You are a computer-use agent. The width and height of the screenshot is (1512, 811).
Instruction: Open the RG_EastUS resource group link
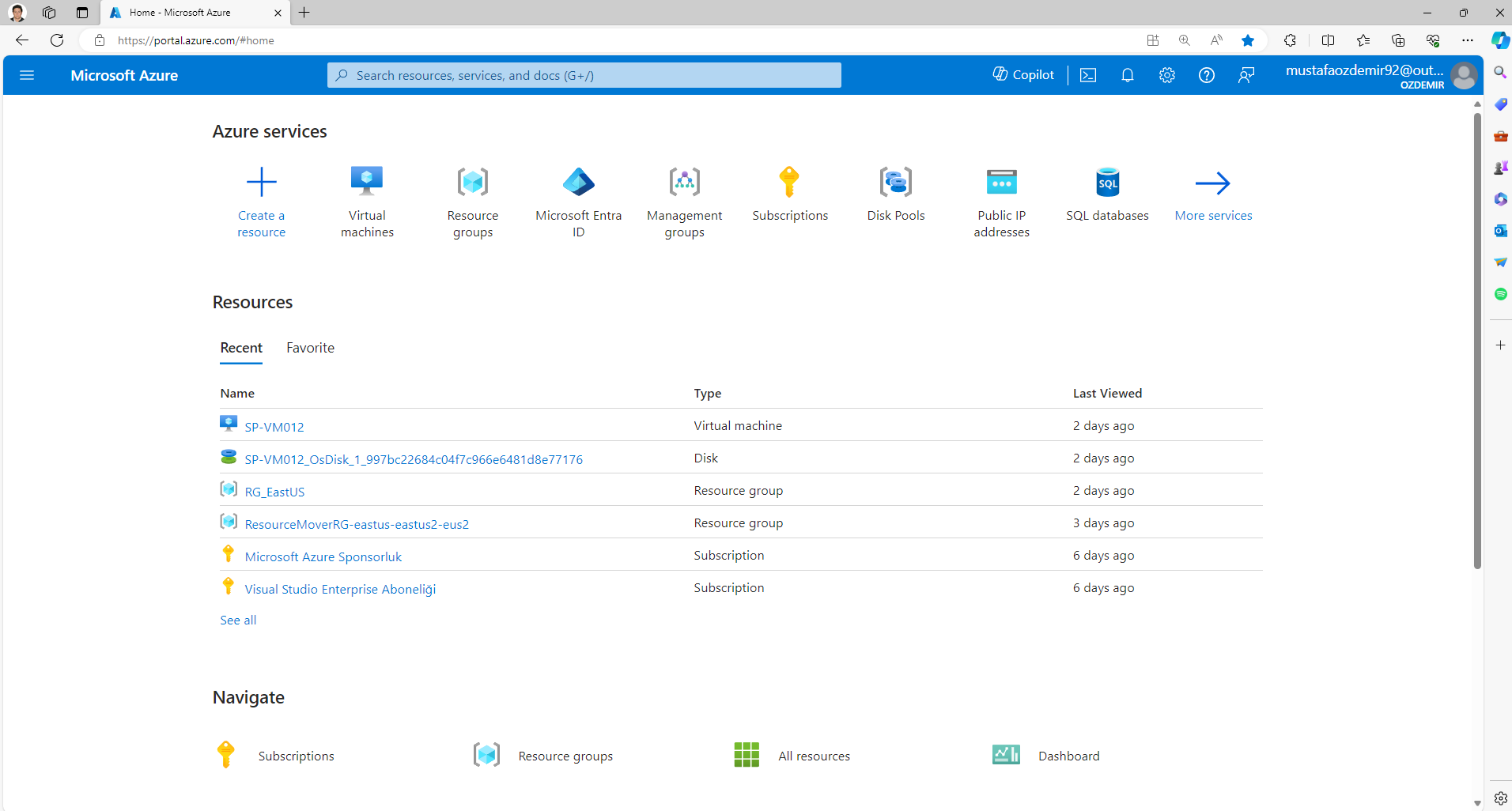click(x=274, y=492)
